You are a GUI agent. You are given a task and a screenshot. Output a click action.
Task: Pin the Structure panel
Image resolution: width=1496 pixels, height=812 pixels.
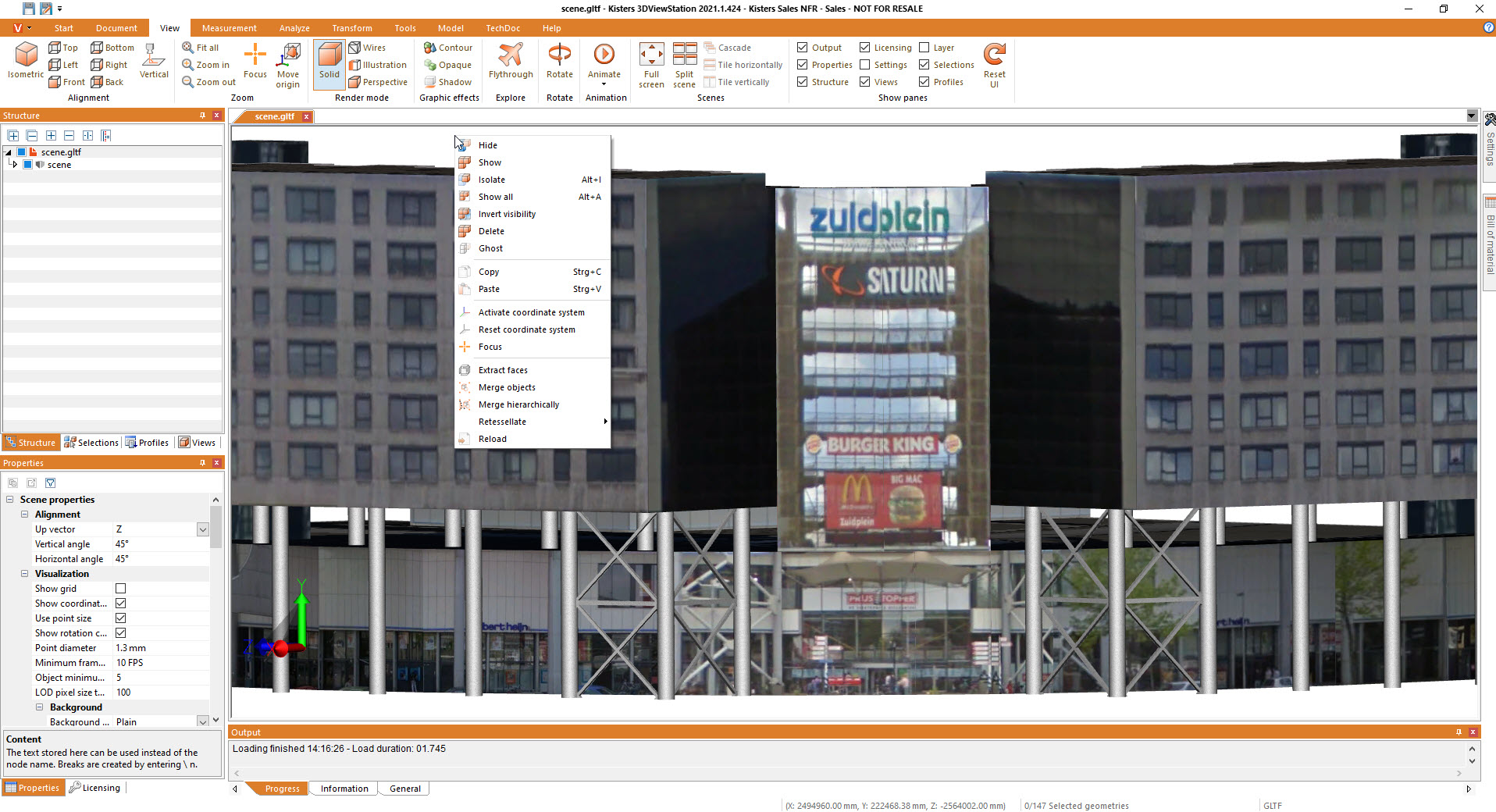pos(202,116)
